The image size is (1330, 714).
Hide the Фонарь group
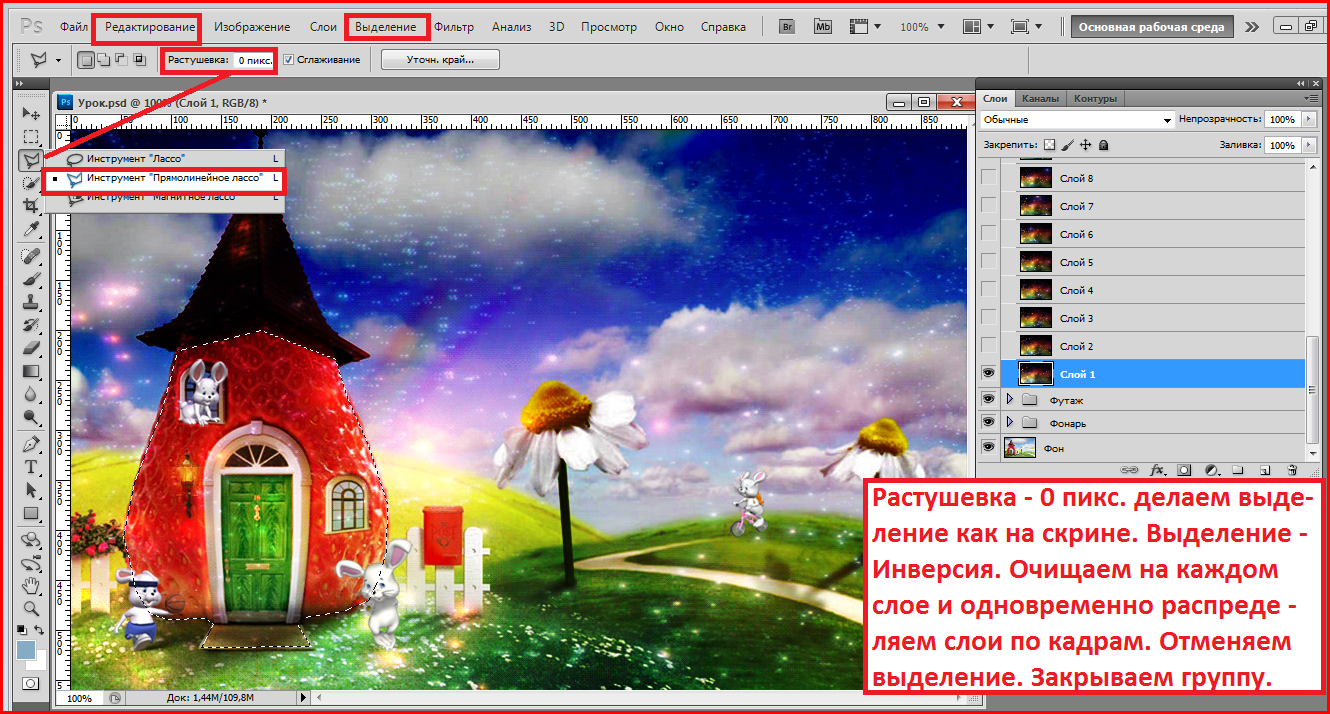988,423
